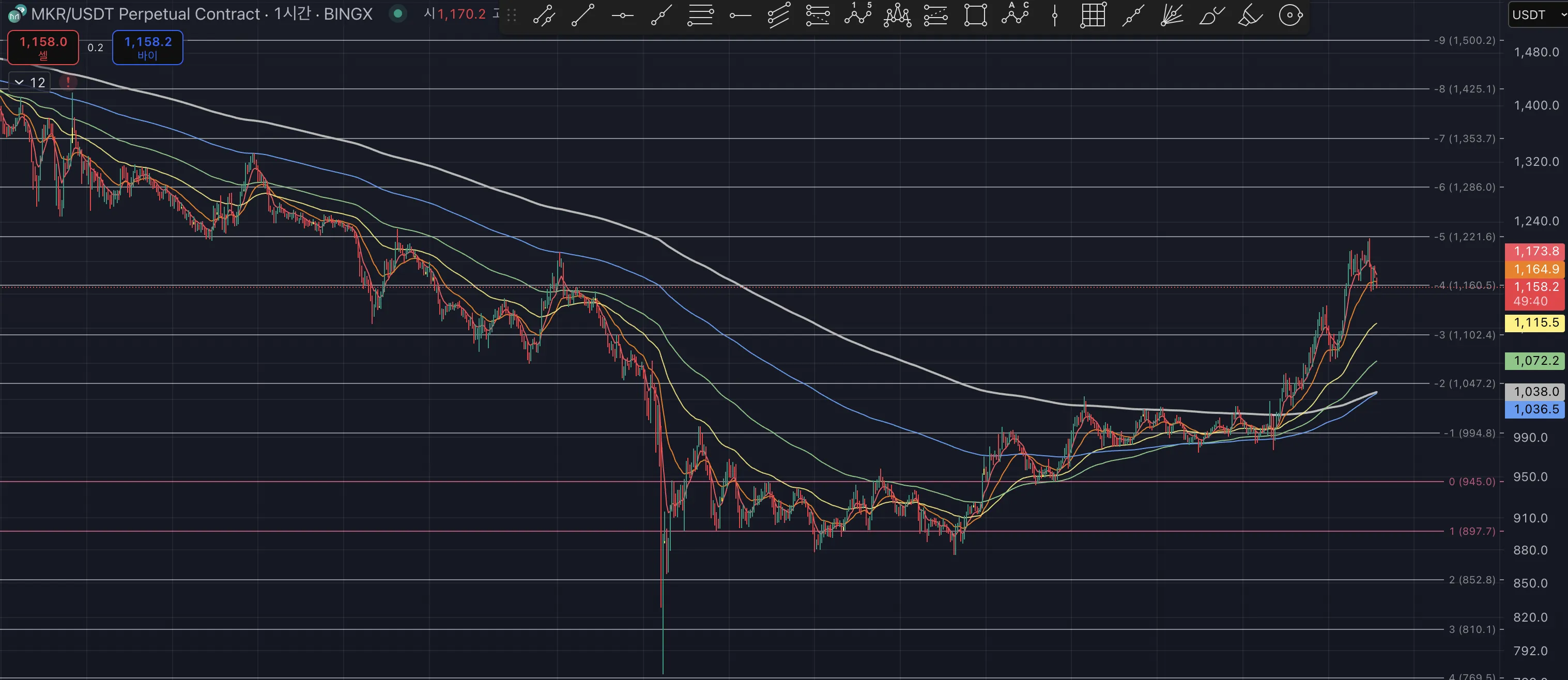Select the Highlighter tool
This screenshot has height=680, width=1568.
[1250, 15]
